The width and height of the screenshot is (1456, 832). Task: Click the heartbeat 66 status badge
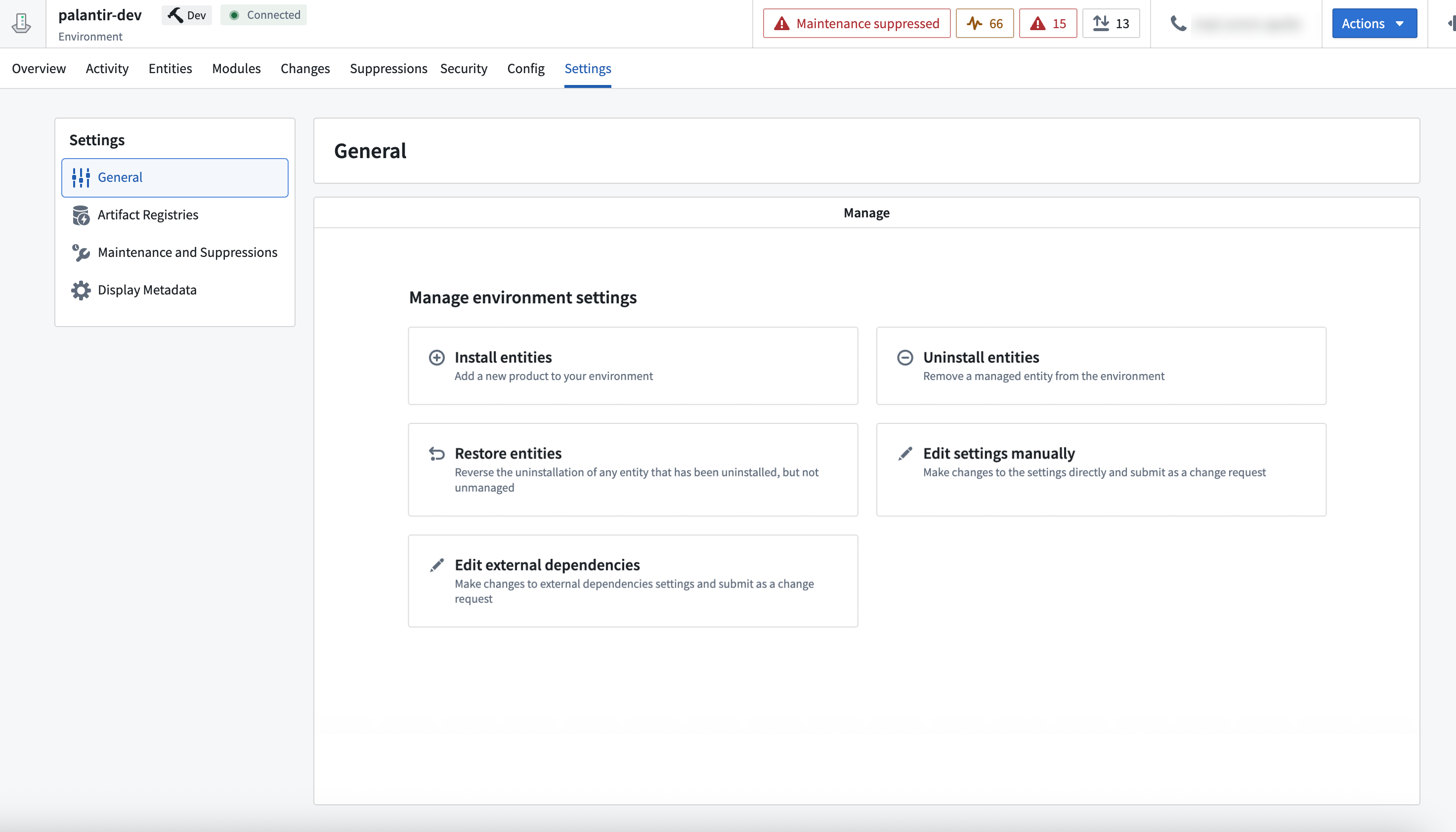[985, 23]
